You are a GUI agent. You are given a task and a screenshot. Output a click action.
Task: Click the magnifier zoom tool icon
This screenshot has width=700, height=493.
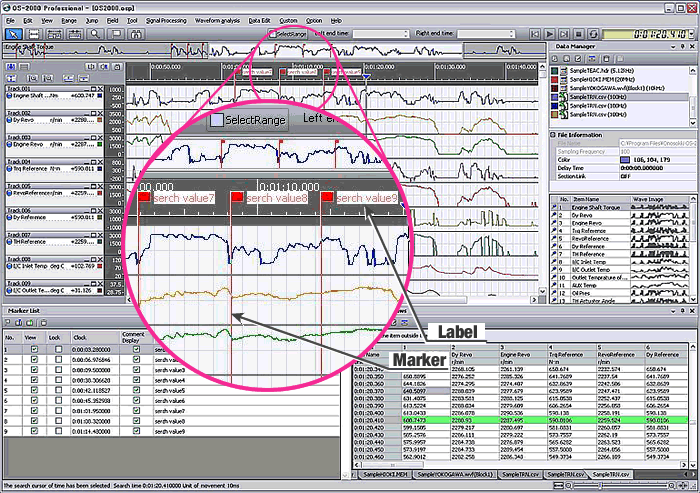coord(94,33)
